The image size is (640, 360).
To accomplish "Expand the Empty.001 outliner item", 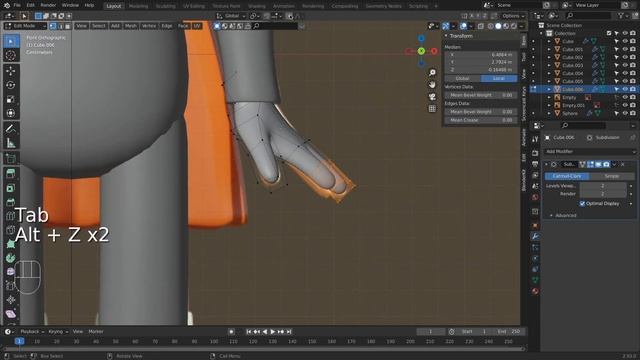I will pos(549,105).
